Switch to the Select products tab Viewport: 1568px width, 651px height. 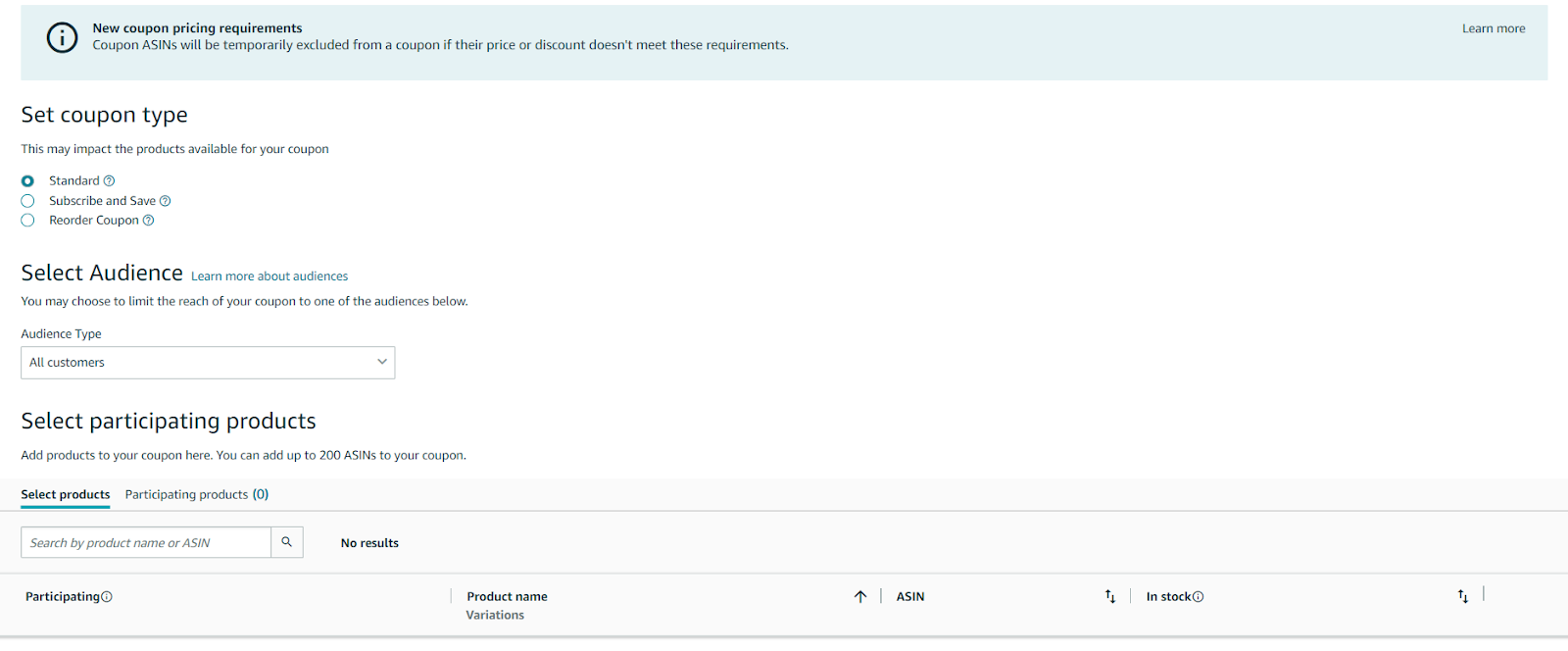(65, 494)
